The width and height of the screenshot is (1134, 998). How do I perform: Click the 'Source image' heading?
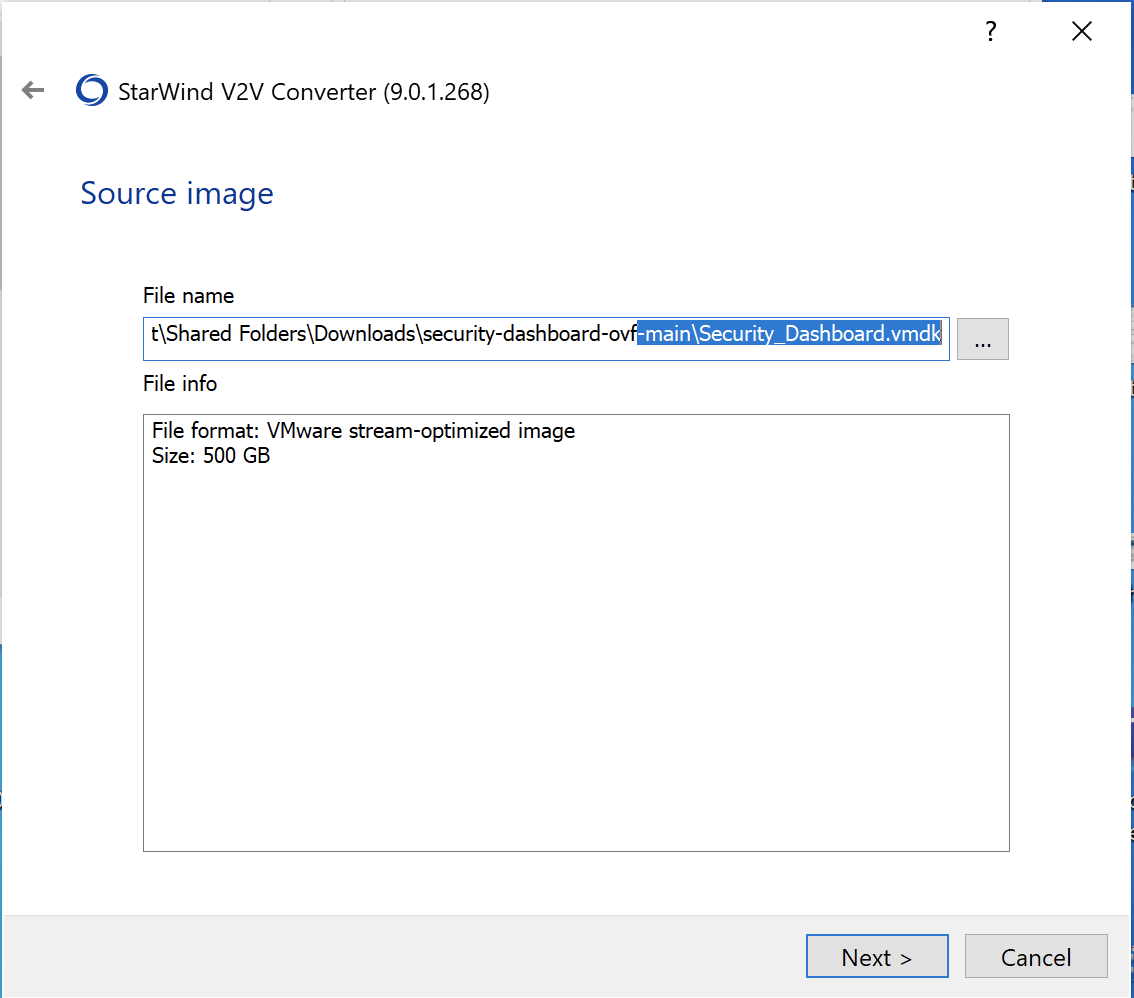point(176,193)
